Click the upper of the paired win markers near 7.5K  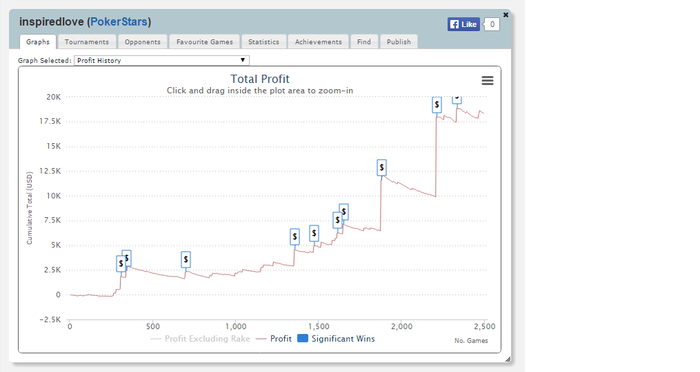click(x=344, y=211)
